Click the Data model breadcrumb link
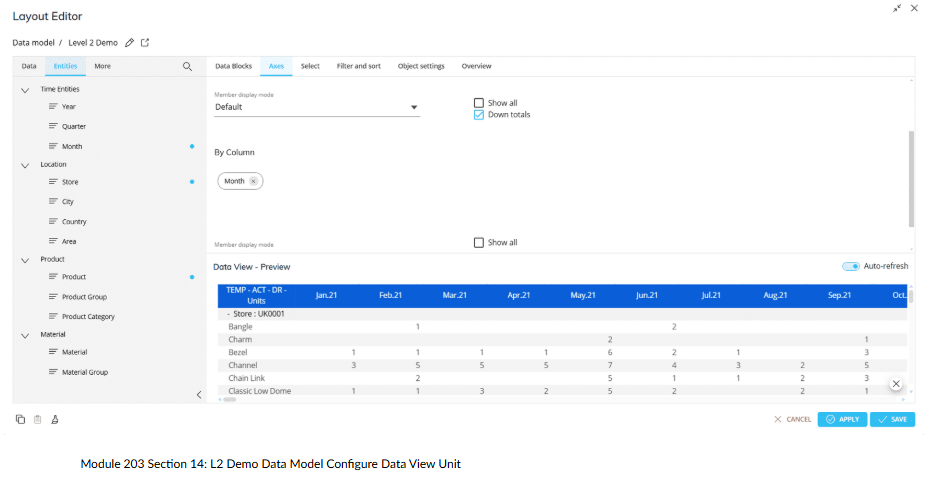This screenshot has width=937, height=478. [x=33, y=43]
